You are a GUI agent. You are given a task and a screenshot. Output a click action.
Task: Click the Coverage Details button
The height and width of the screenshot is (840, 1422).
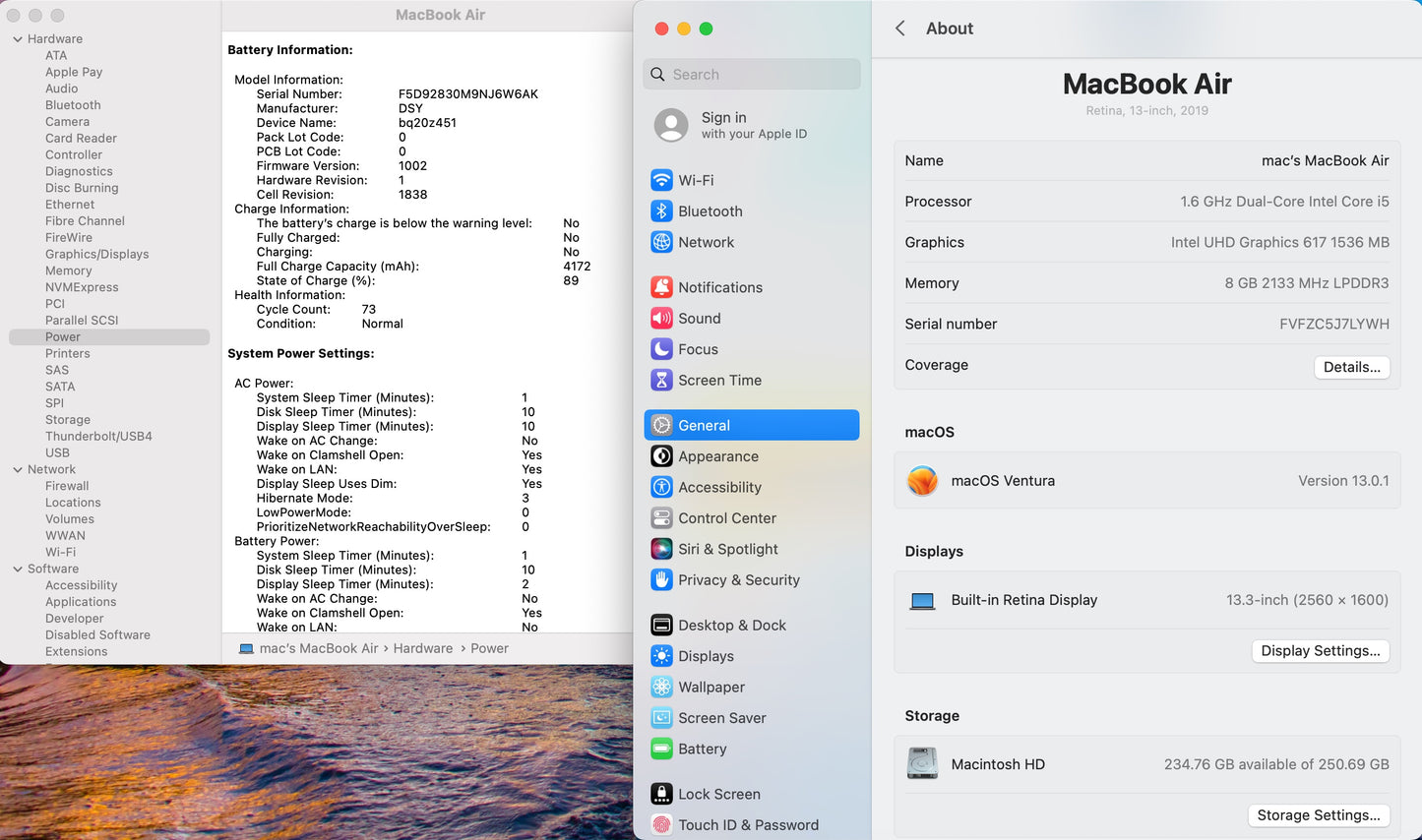click(x=1351, y=367)
